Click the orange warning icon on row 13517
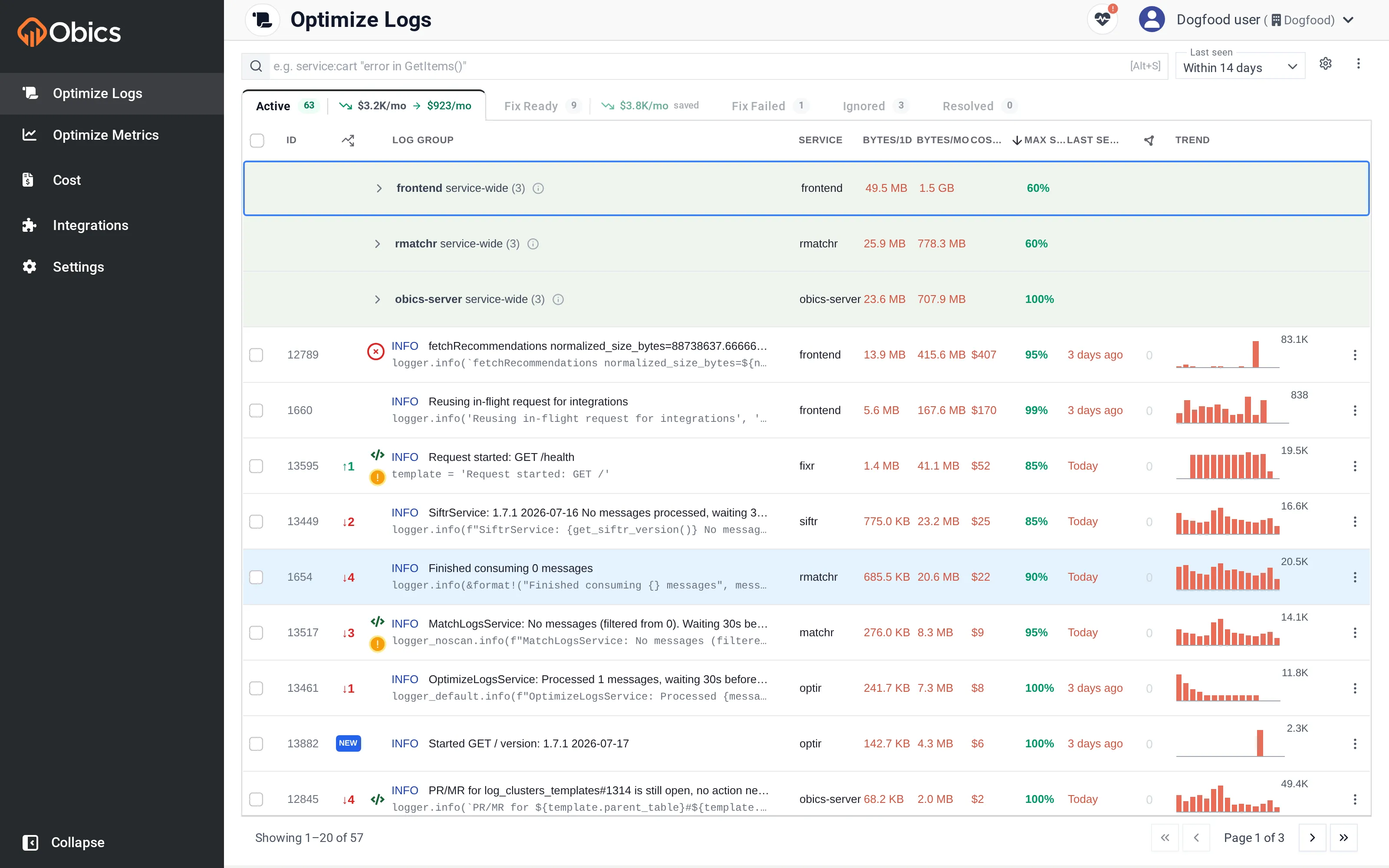The height and width of the screenshot is (868, 1389). (377, 644)
